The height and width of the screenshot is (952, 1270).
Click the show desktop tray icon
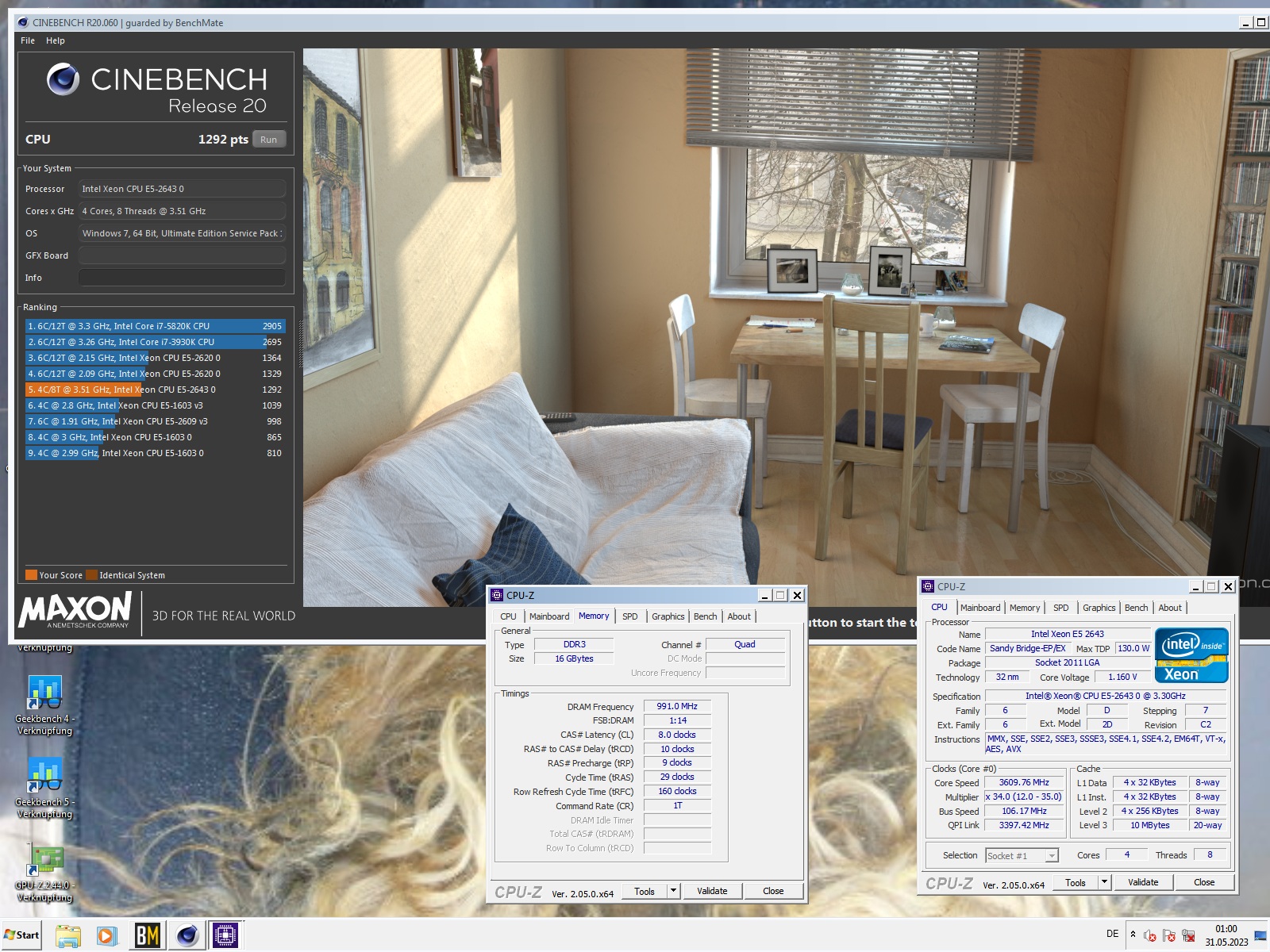pos(1260,935)
